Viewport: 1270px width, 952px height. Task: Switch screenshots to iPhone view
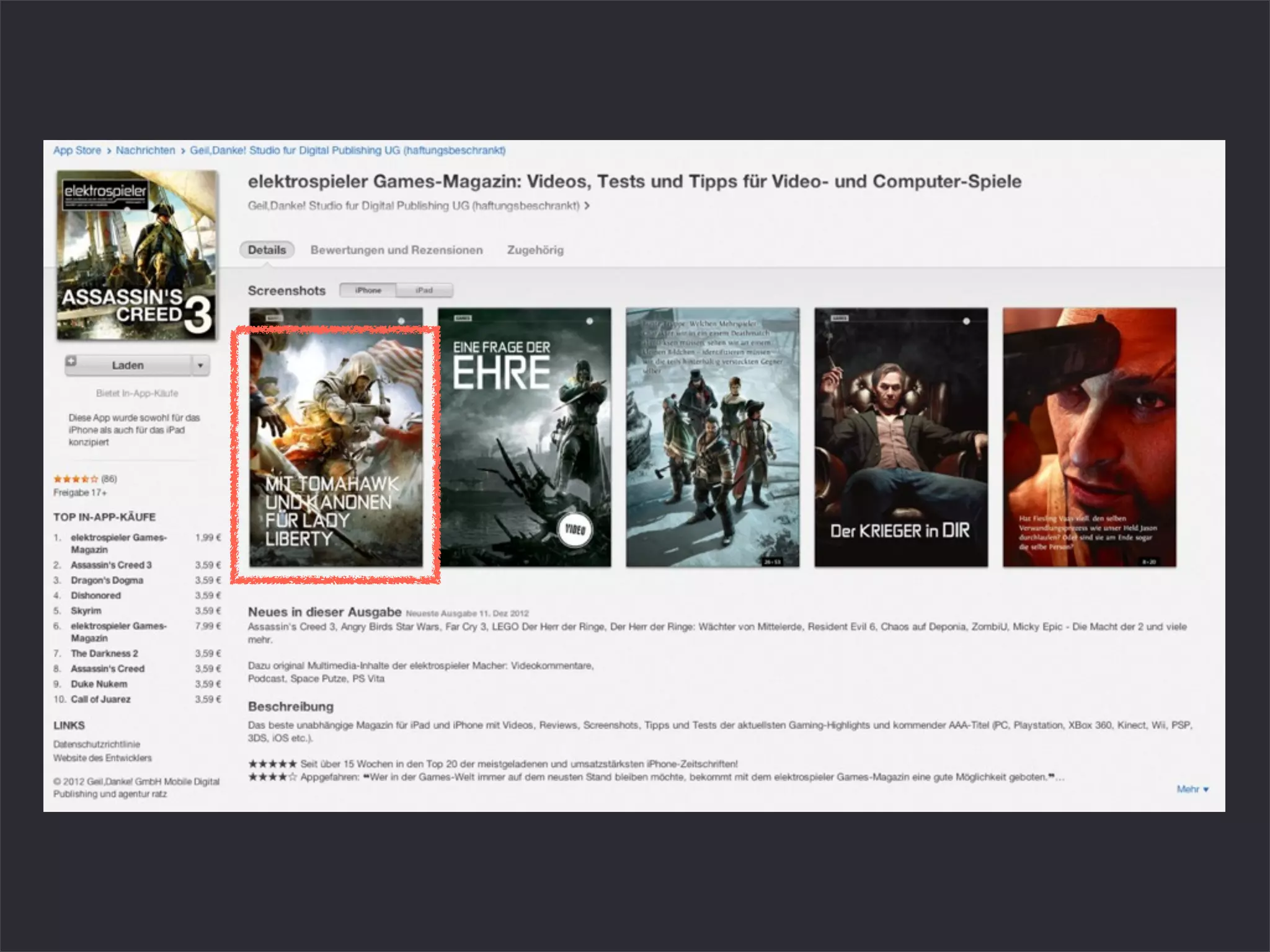pos(368,290)
